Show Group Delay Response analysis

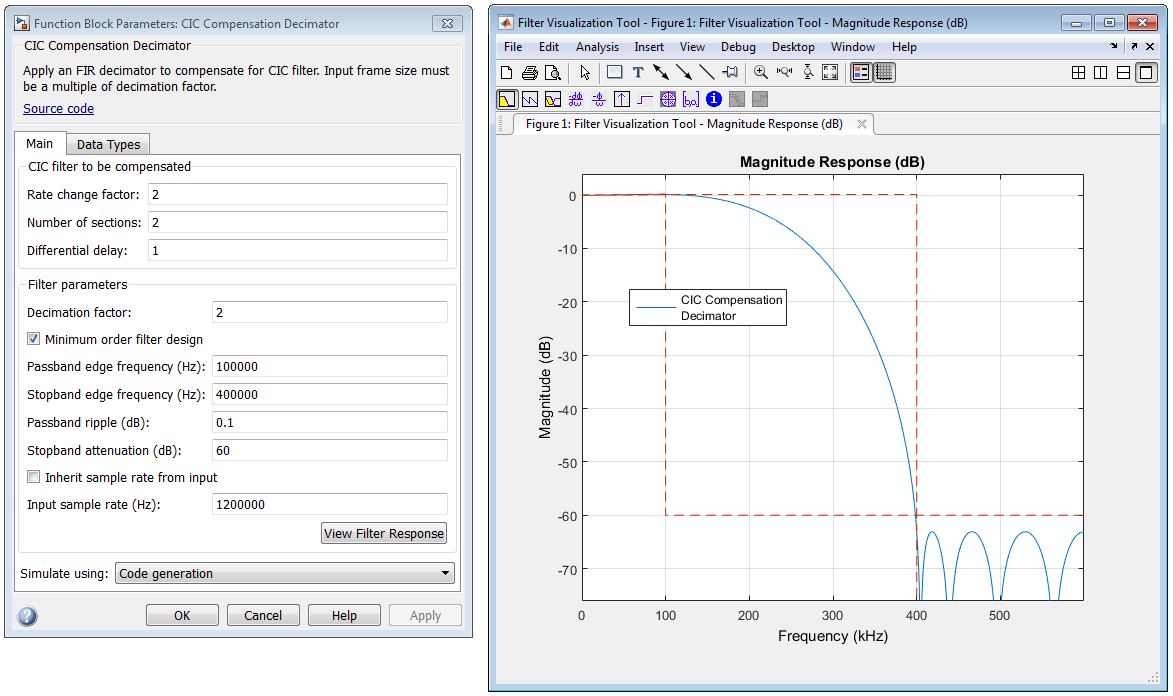point(576,99)
